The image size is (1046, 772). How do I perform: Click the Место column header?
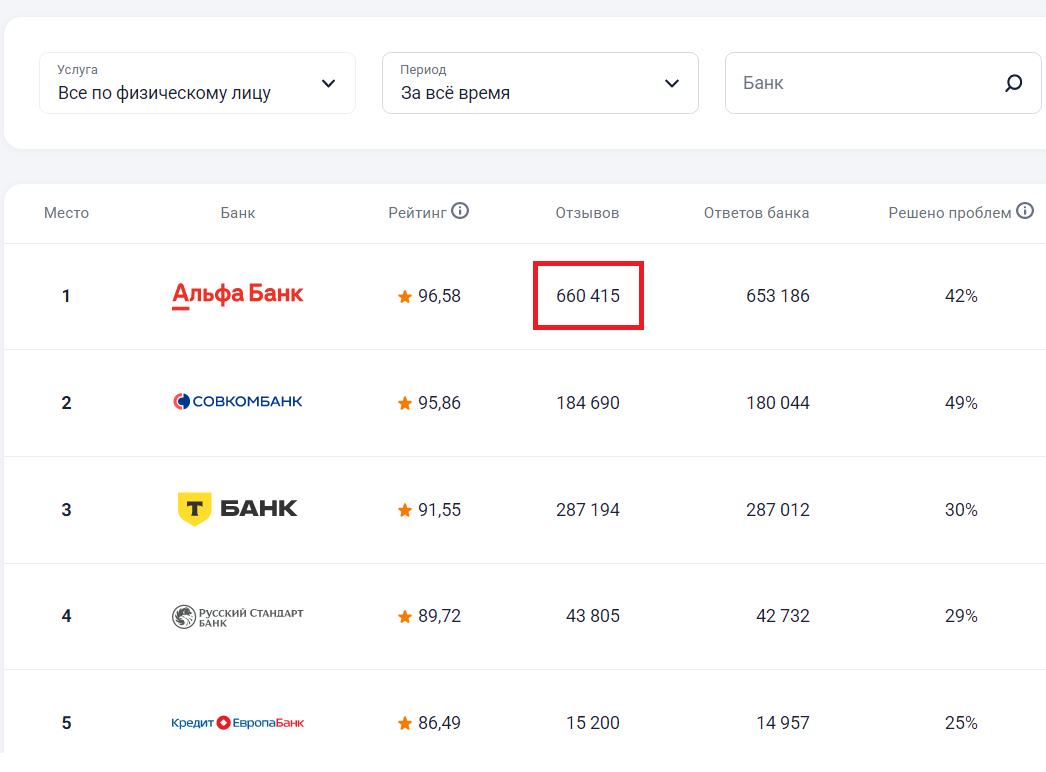tap(66, 213)
